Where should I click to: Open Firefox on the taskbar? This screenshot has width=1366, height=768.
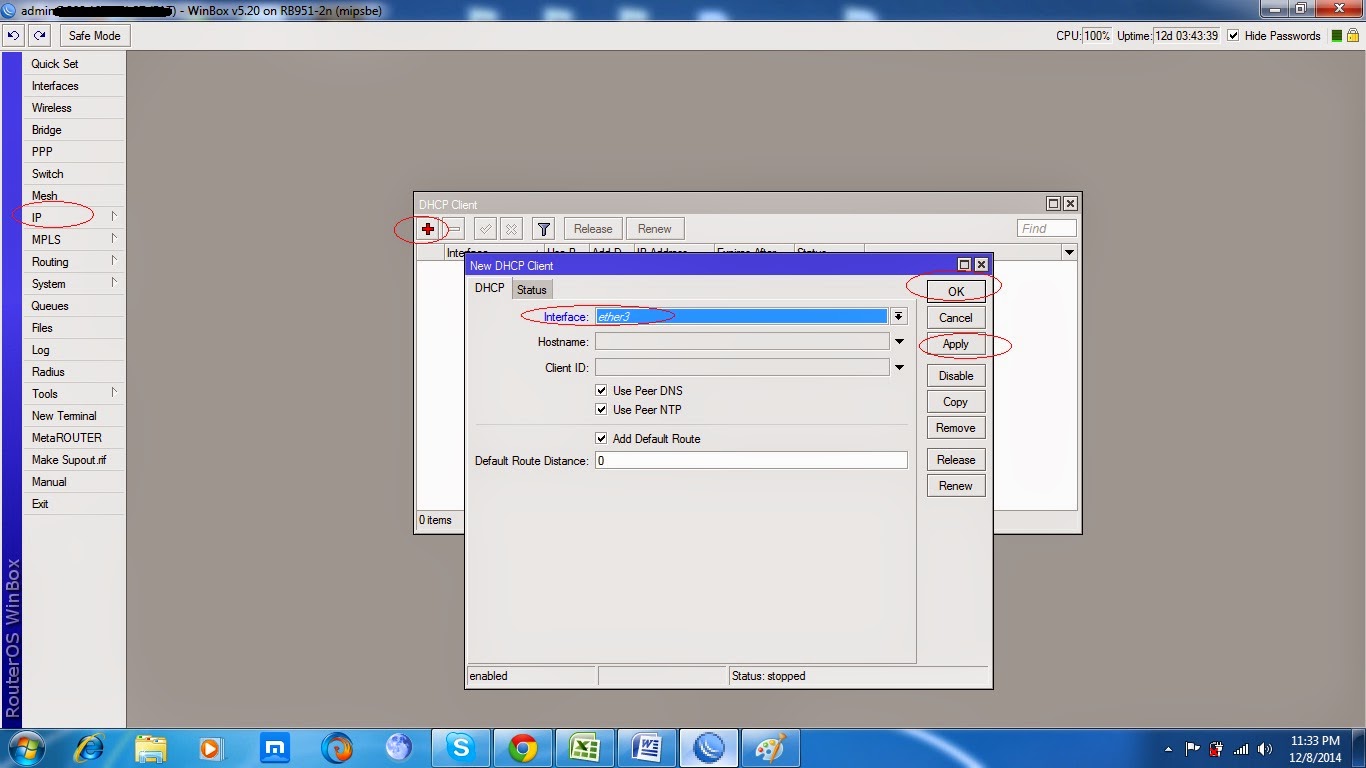point(337,748)
